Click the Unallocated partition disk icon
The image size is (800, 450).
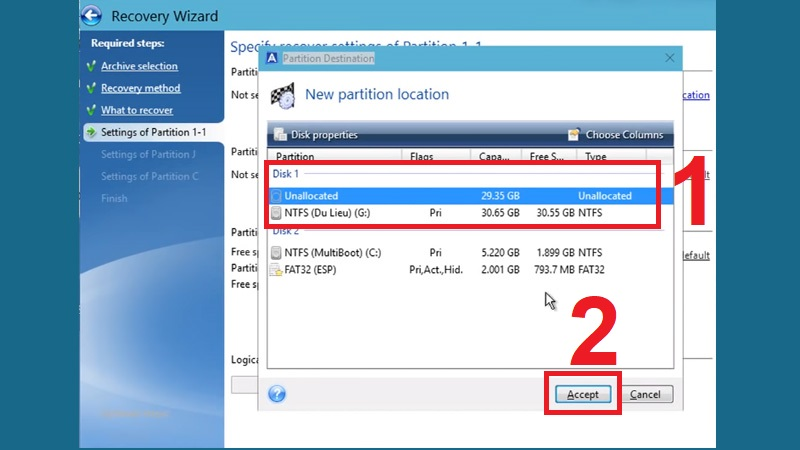[276, 196]
